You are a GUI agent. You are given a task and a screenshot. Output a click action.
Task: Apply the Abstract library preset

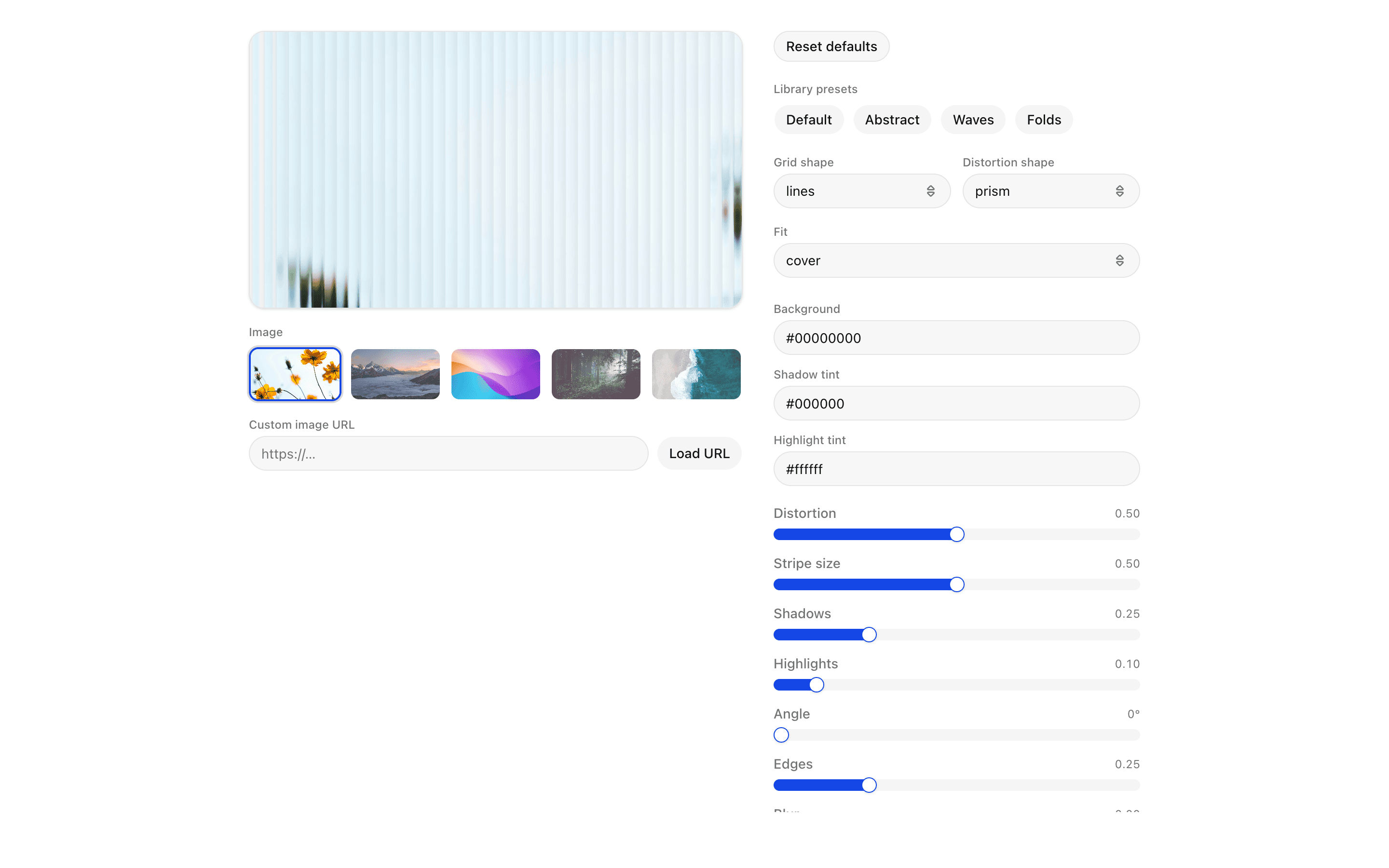point(891,120)
